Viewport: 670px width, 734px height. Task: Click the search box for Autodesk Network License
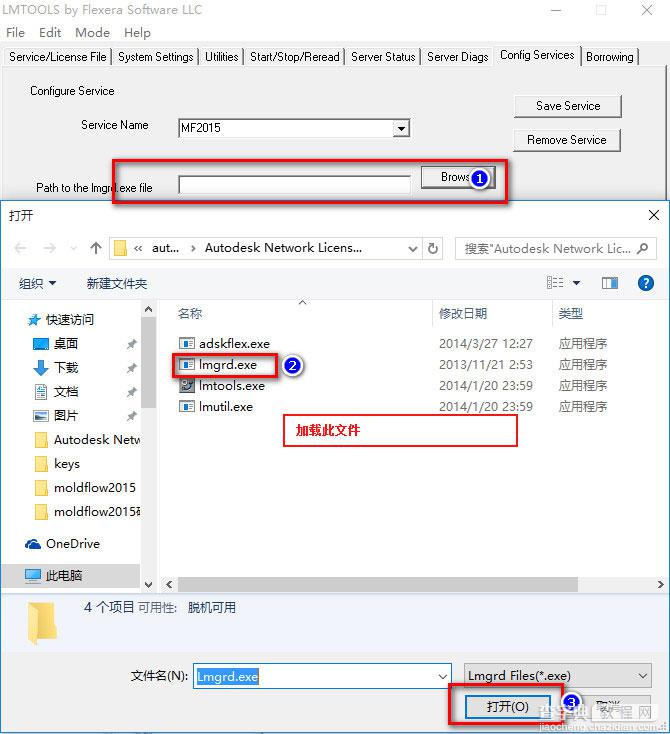(x=555, y=249)
